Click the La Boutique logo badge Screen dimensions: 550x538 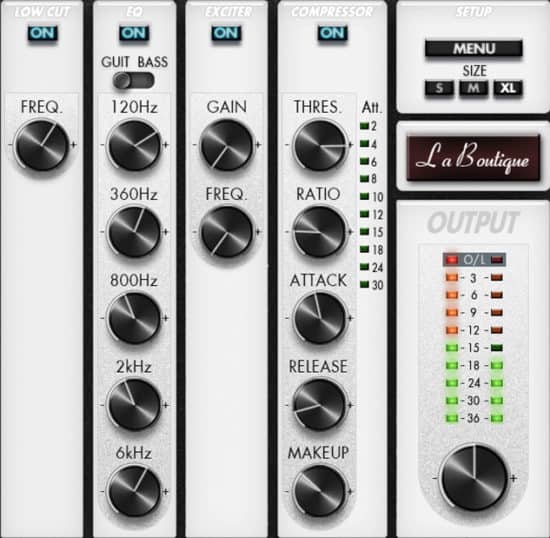tap(473, 158)
